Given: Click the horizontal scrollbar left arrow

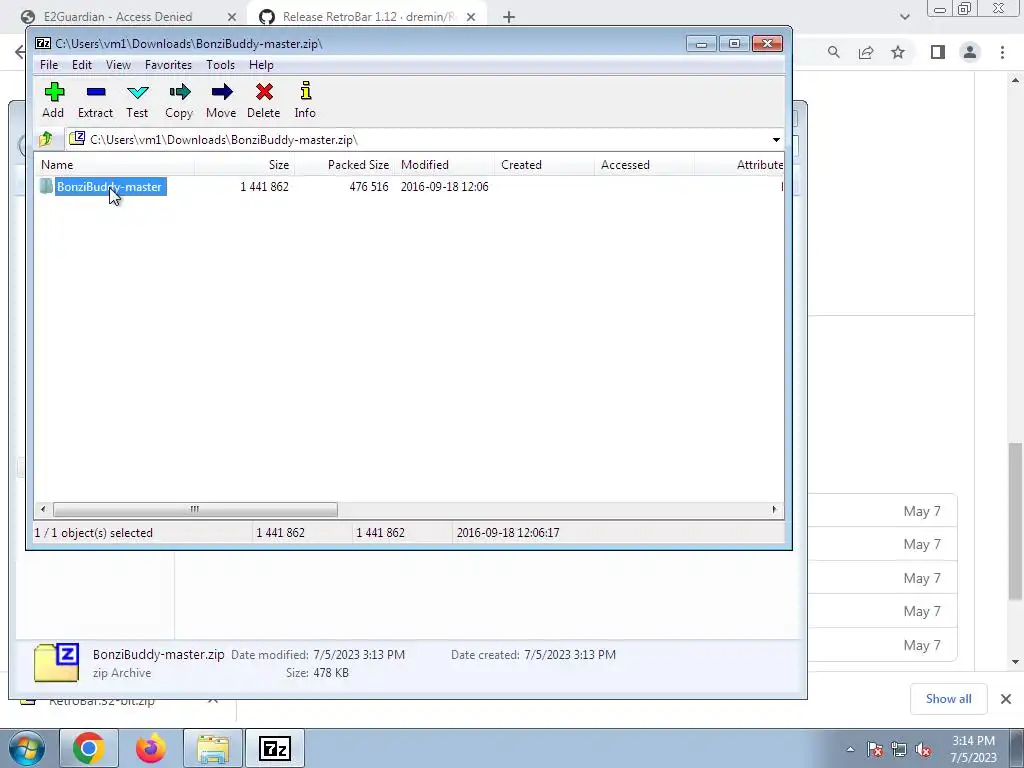Looking at the screenshot, I should 43,509.
